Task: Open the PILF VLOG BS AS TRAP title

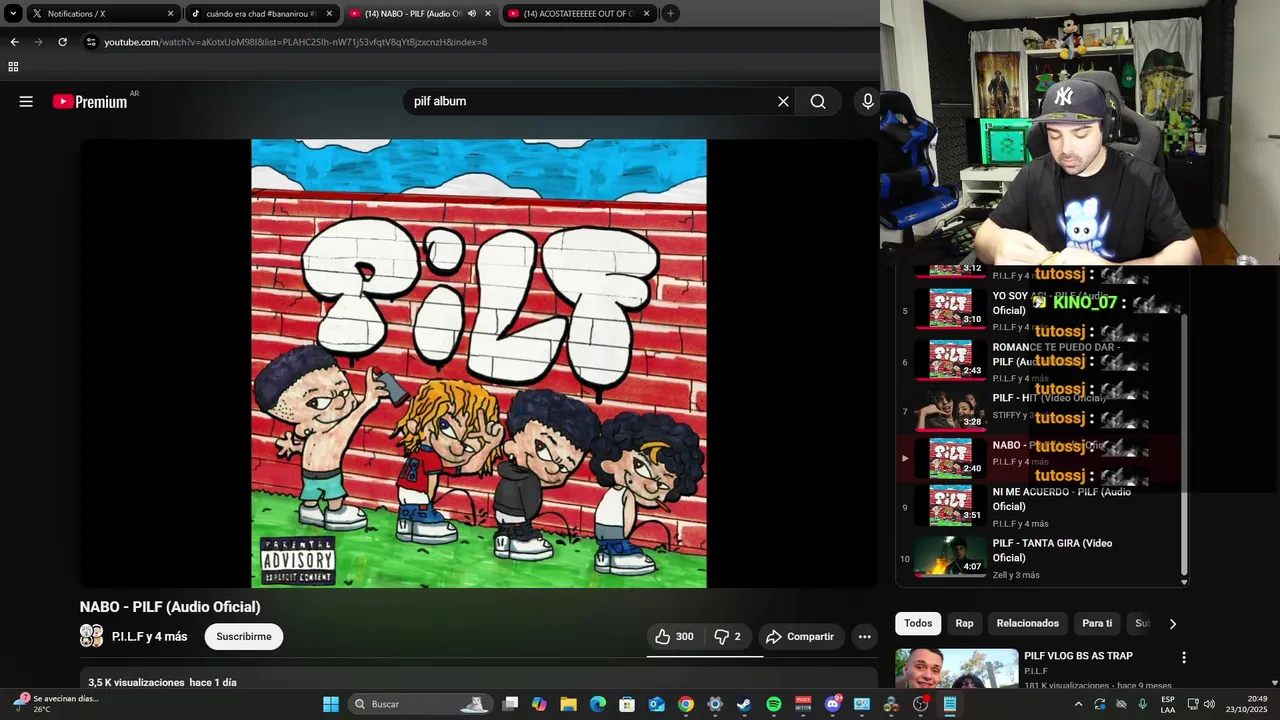Action: 1078,656
